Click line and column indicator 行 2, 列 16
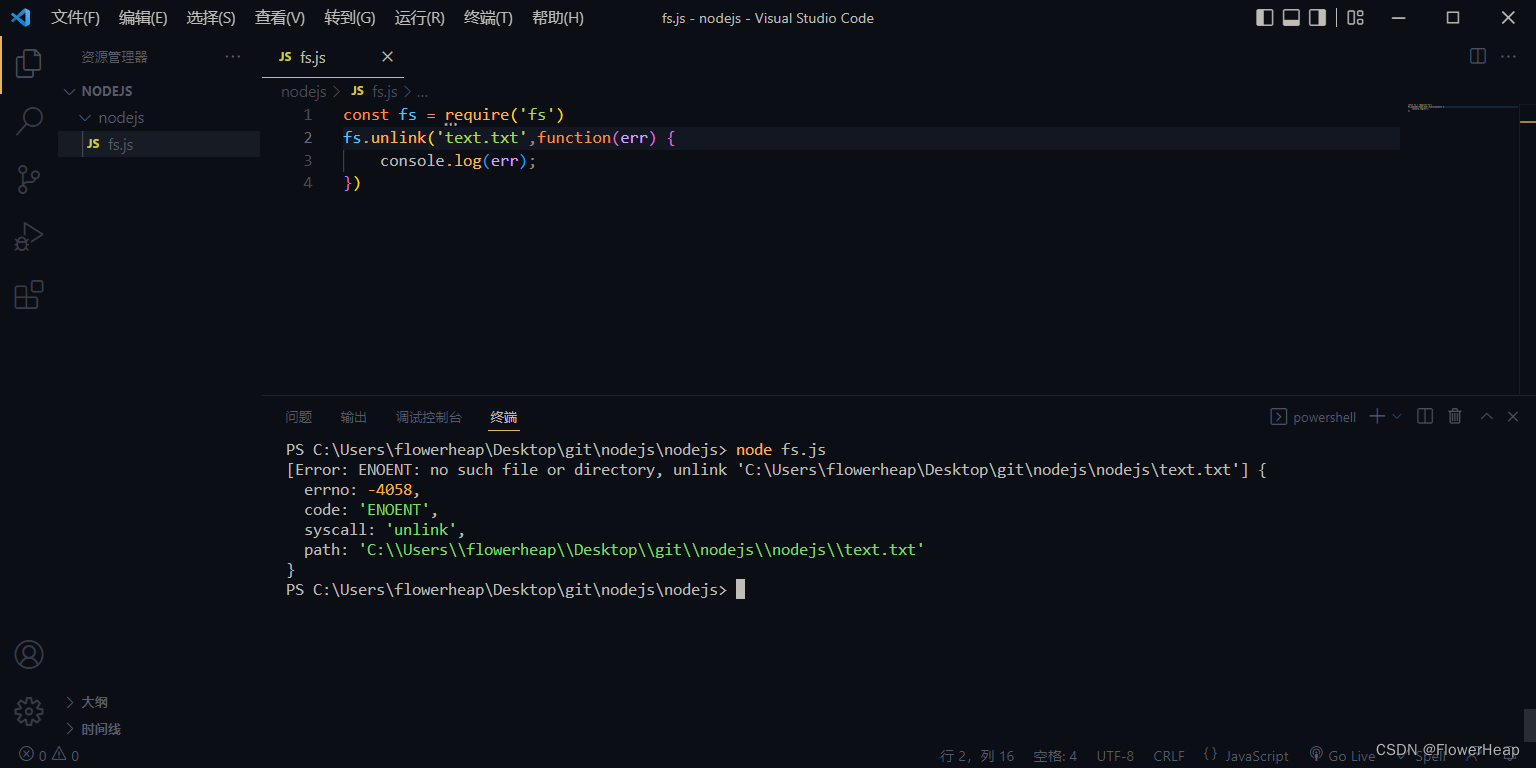This screenshot has height=768, width=1536. pos(977,755)
